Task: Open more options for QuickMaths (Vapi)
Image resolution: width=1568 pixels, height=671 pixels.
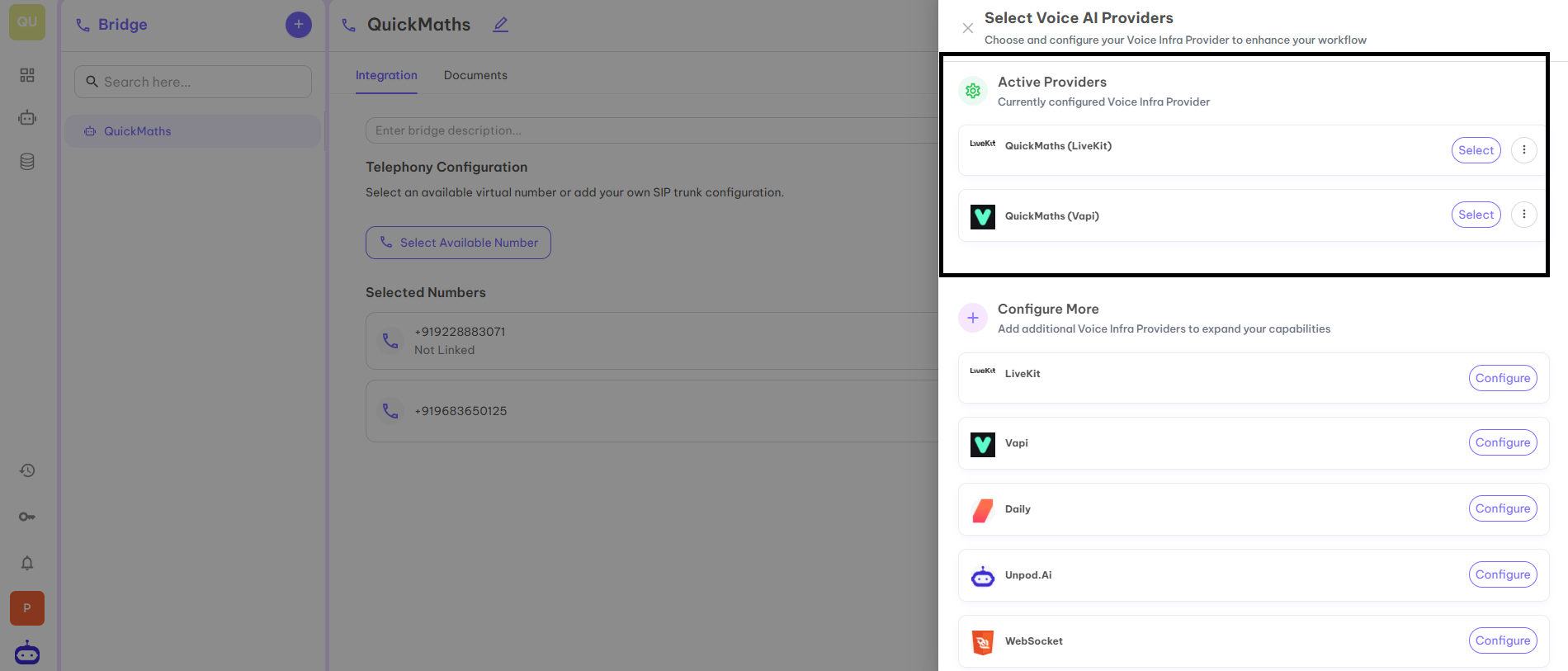Action: 1524,215
